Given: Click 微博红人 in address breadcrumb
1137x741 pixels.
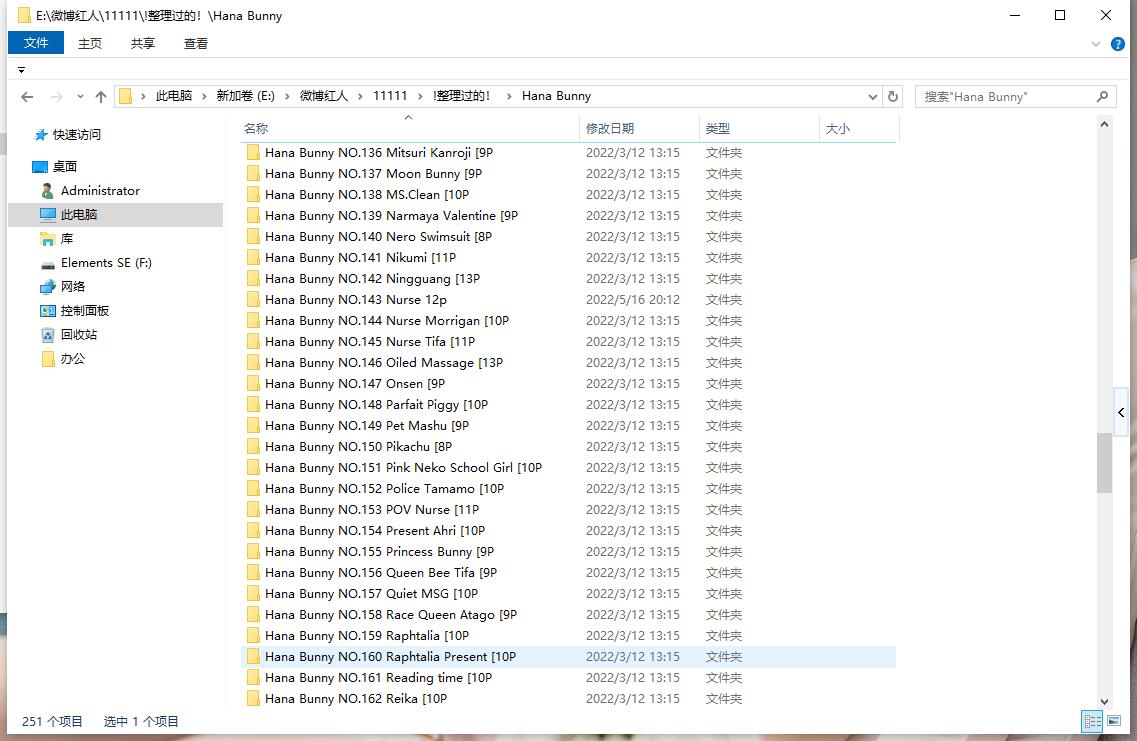Looking at the screenshot, I should click(x=324, y=96).
